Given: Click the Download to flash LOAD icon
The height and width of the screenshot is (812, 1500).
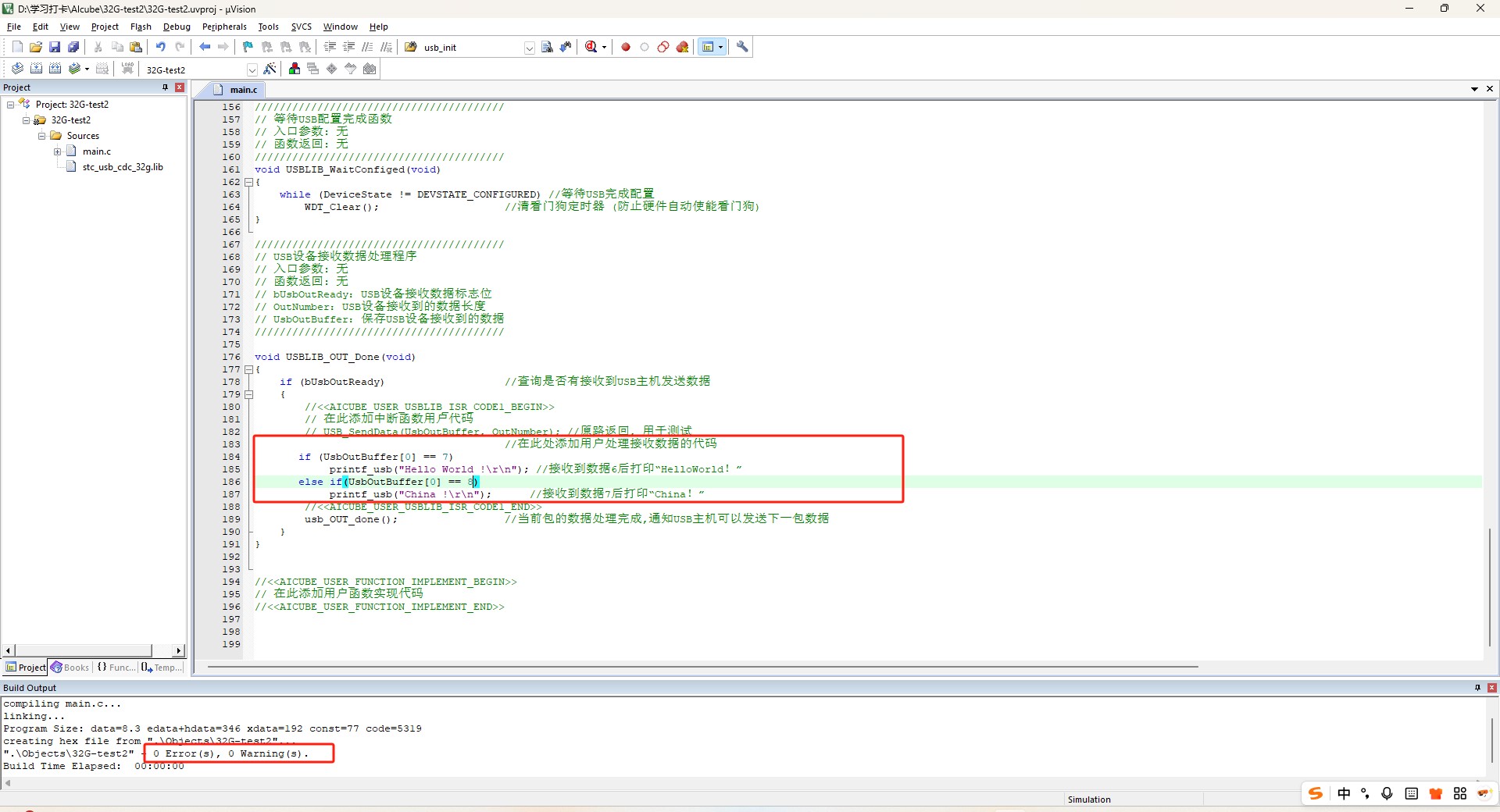Looking at the screenshot, I should pos(127,69).
